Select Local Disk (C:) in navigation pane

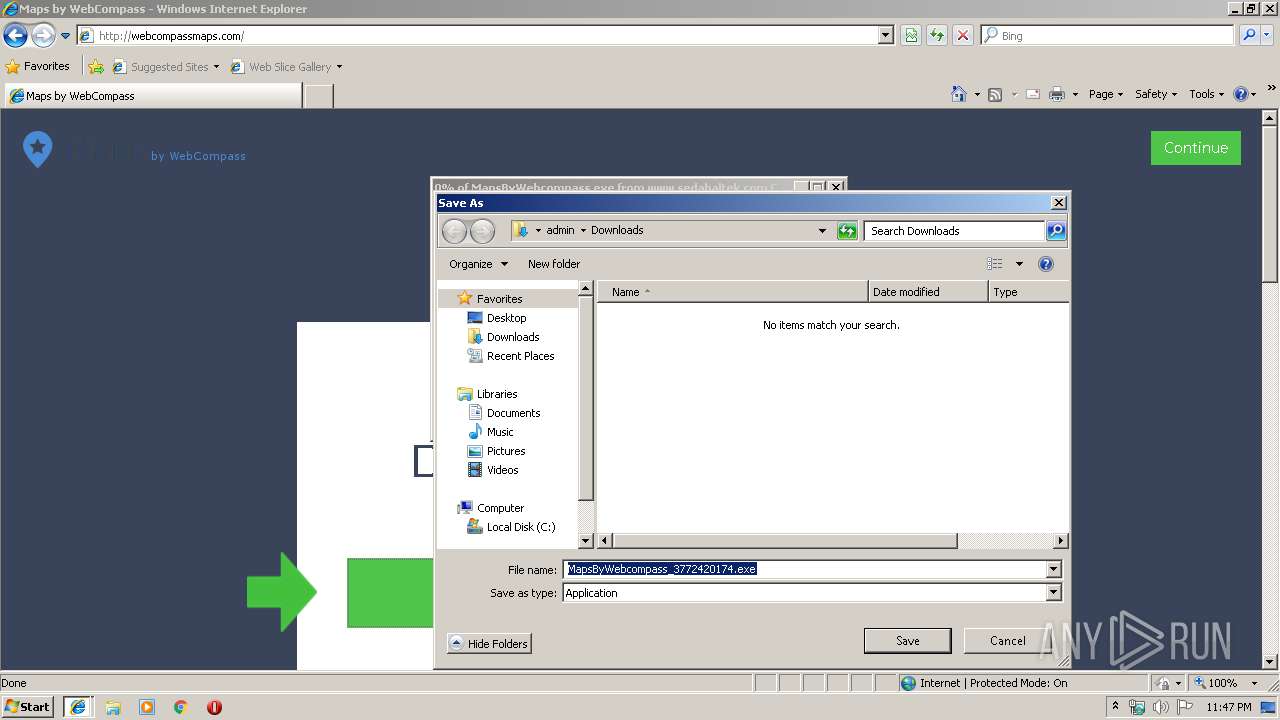tap(520, 527)
